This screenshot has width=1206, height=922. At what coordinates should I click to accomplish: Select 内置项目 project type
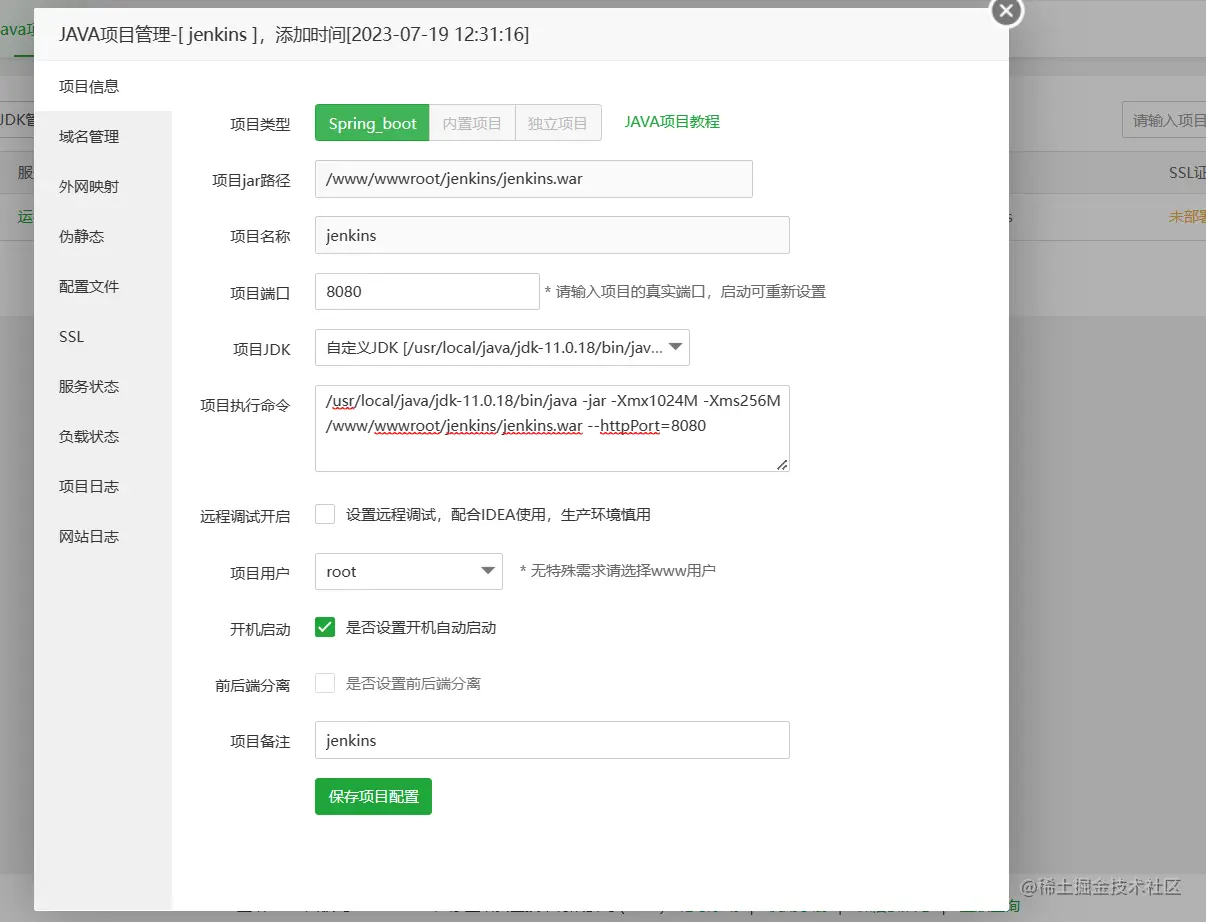[x=472, y=123]
